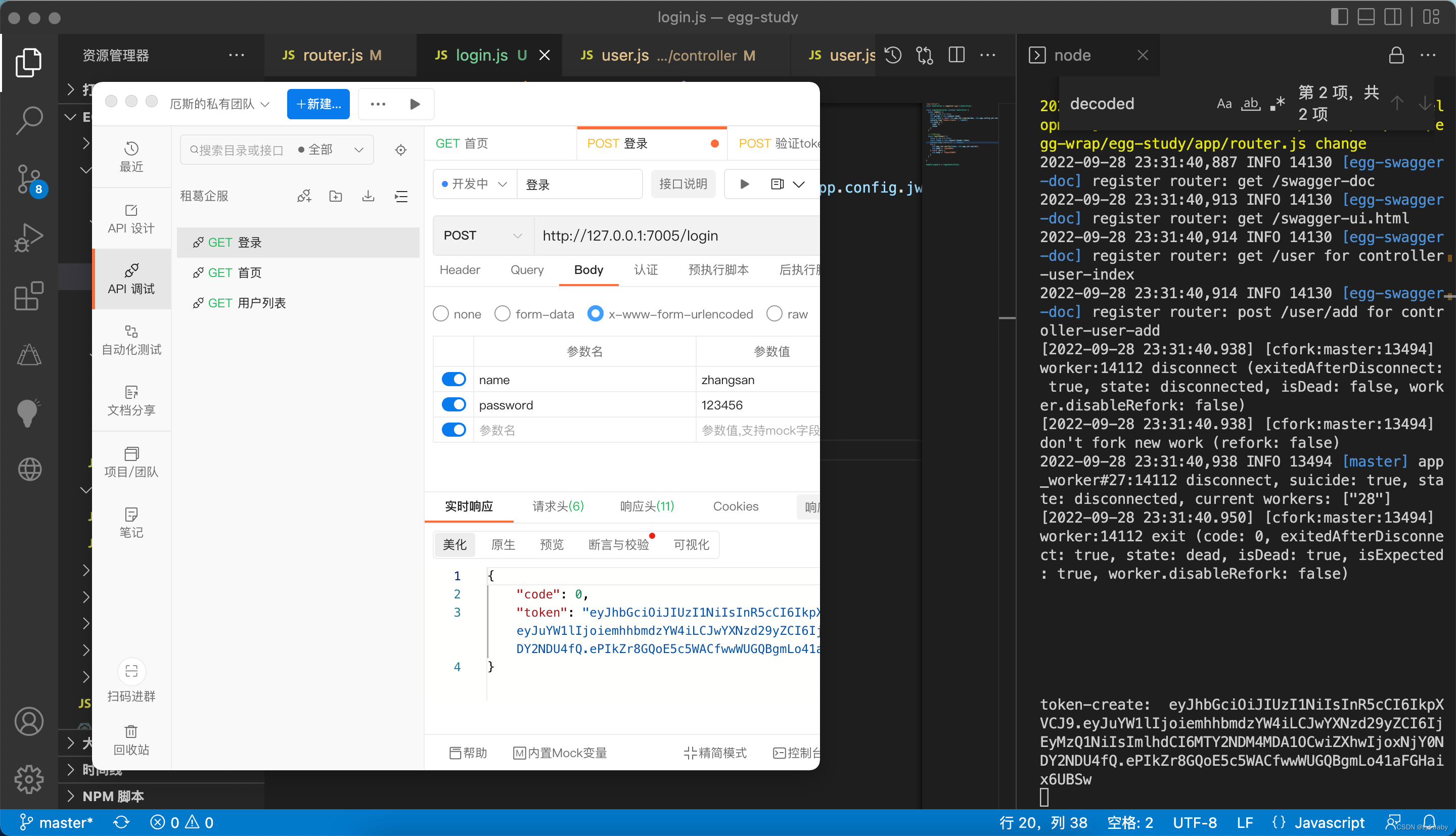Click the 搜索目录或接口 search field
The width and height of the screenshot is (1456, 836).
click(x=237, y=150)
